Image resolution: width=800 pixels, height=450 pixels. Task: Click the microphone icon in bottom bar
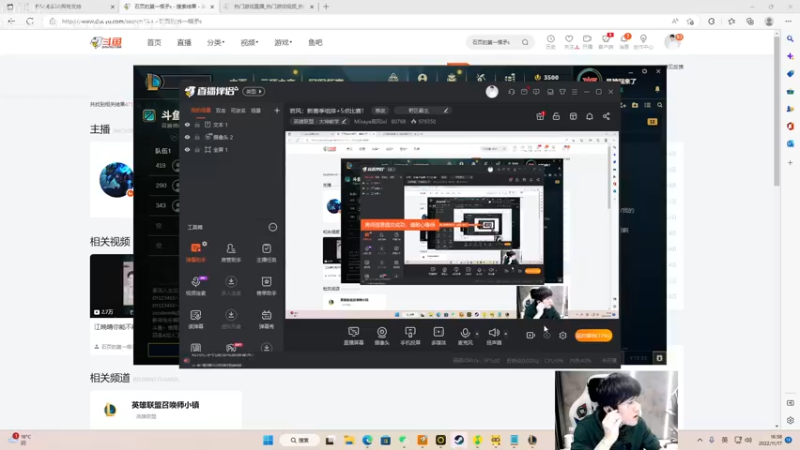[x=465, y=333]
